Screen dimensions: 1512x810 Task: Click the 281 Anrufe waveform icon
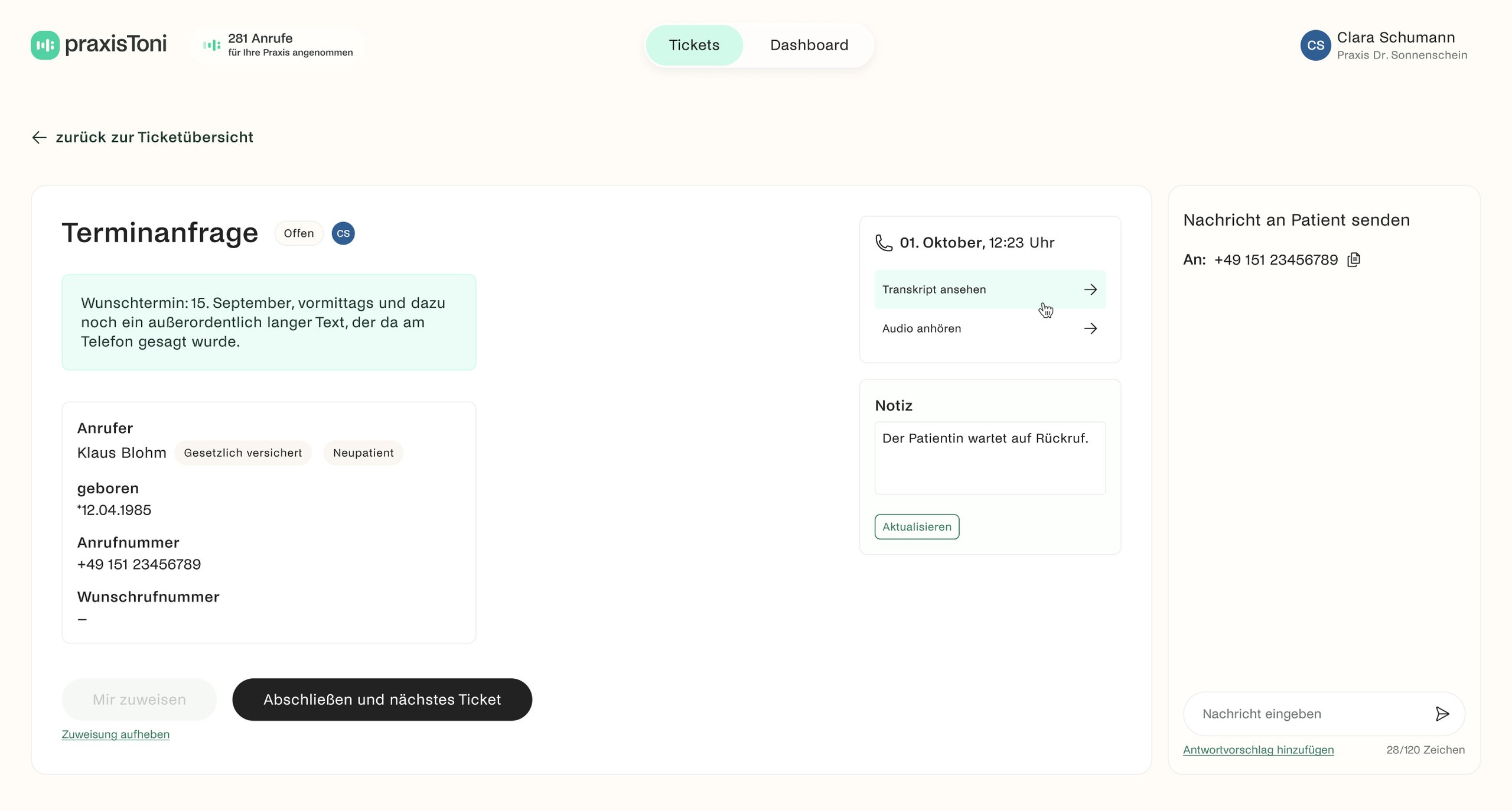pyautogui.click(x=211, y=45)
